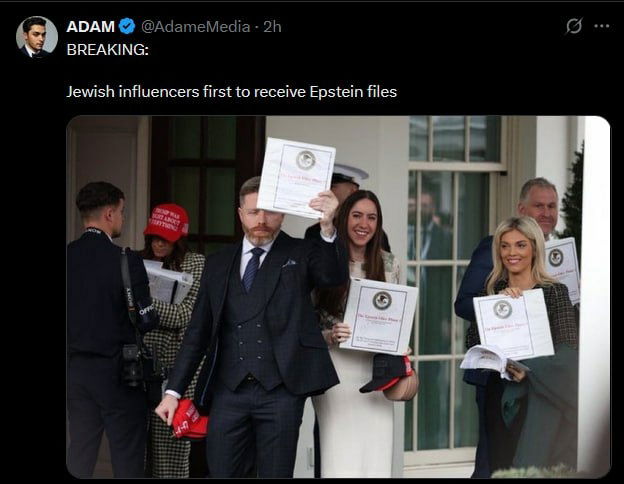624x484 pixels.
Task: Click the red hat in man's lowered hand
Action: (189, 420)
